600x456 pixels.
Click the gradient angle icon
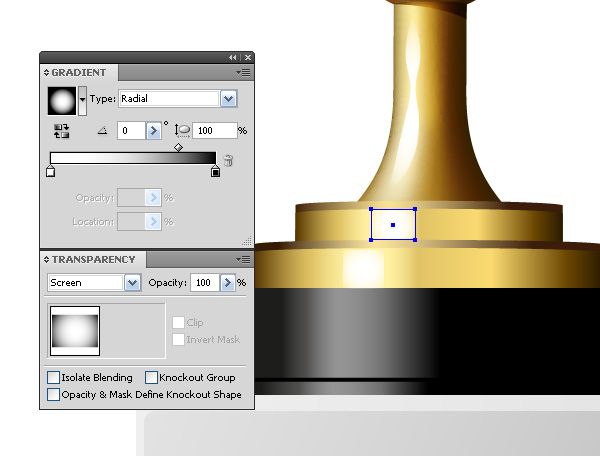(x=102, y=131)
